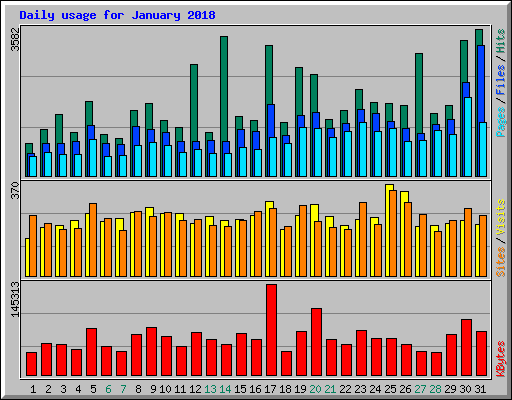Click weekend day 28 label
Viewport: 512px width, 400px height.
[435, 389]
